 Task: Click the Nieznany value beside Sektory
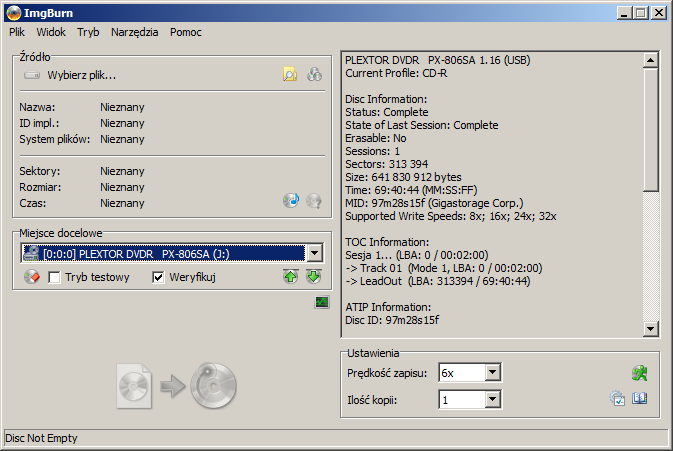[x=122, y=171]
